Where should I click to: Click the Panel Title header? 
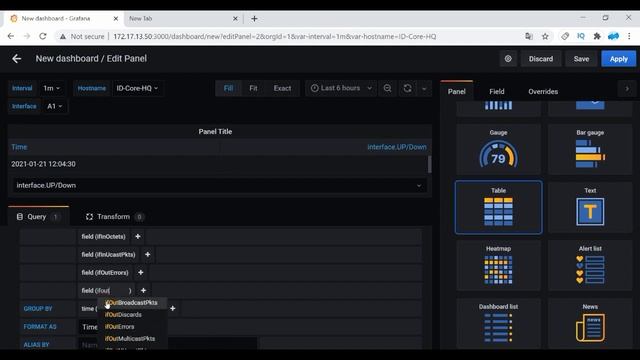(x=215, y=131)
